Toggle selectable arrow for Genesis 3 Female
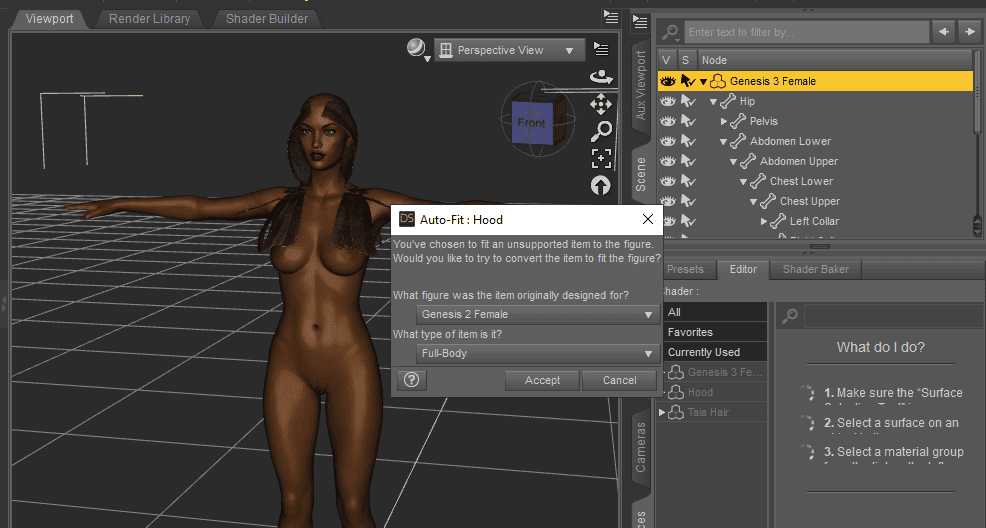This screenshot has width=986, height=528. 689,81
